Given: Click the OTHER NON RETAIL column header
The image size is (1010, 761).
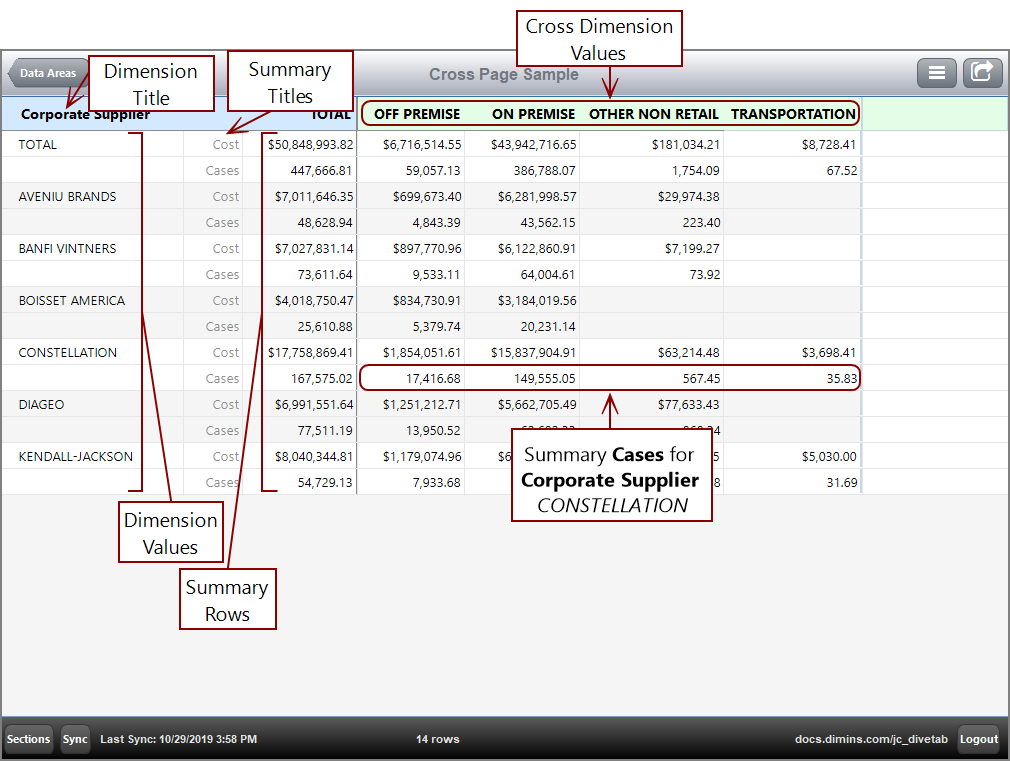Looking at the screenshot, I should pos(653,114).
